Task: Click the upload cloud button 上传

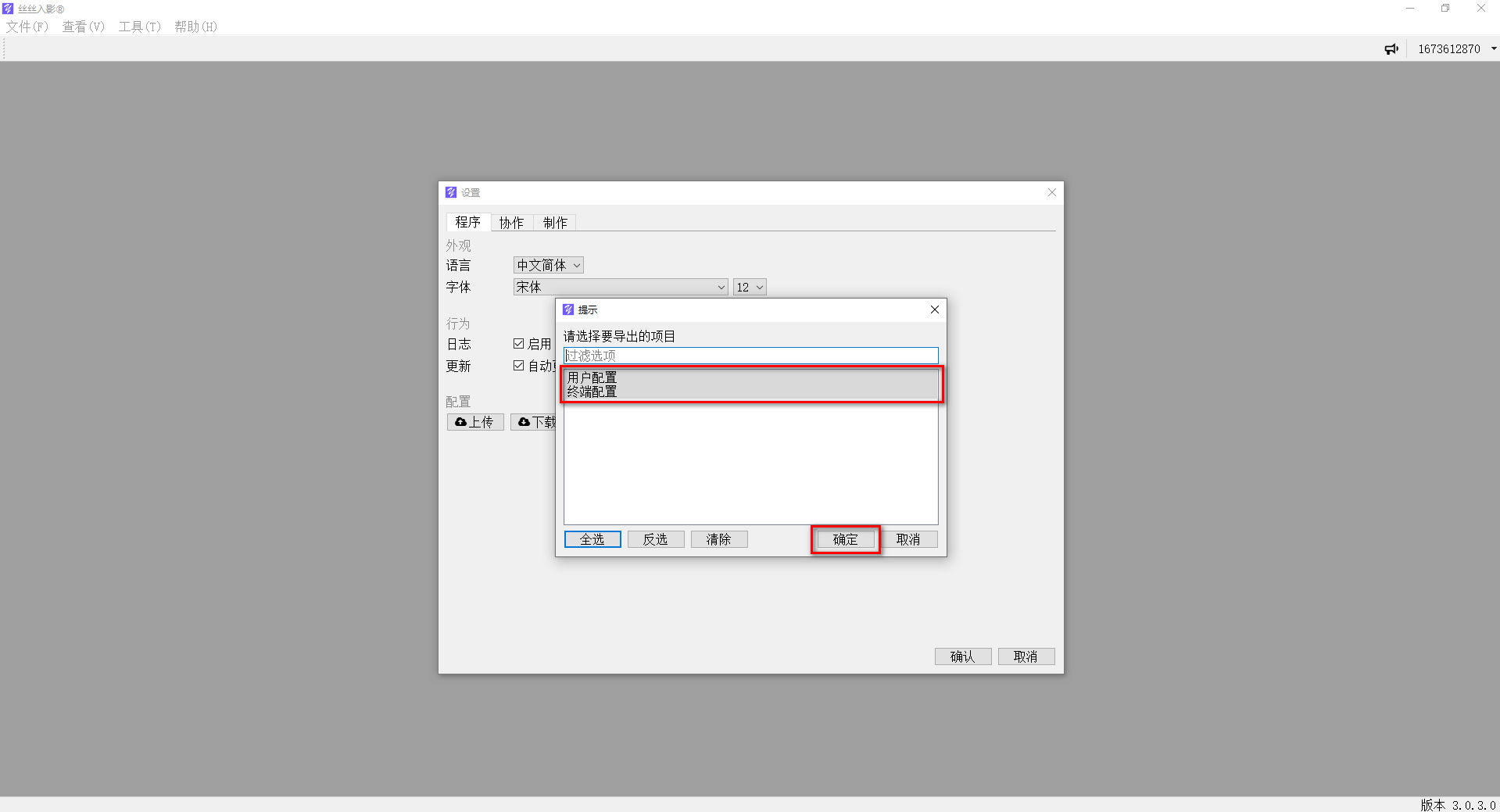Action: click(475, 422)
